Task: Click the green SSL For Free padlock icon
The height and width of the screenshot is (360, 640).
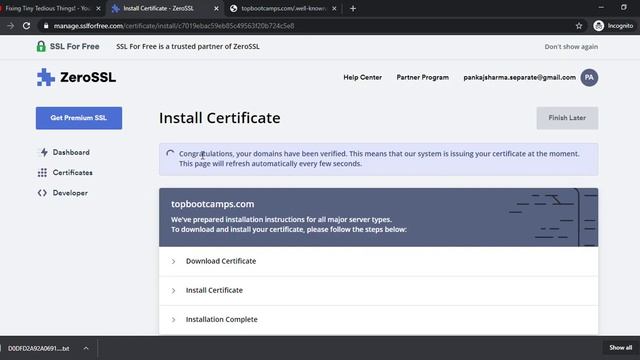Action: tap(41, 47)
